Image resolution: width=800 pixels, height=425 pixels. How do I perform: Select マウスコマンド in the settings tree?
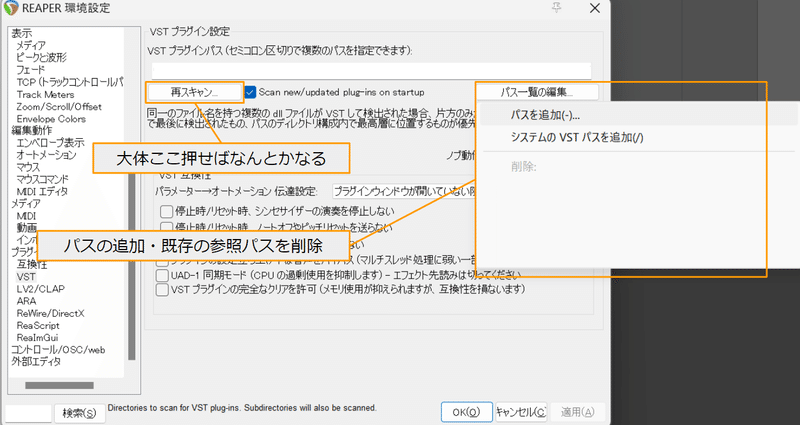[42, 179]
